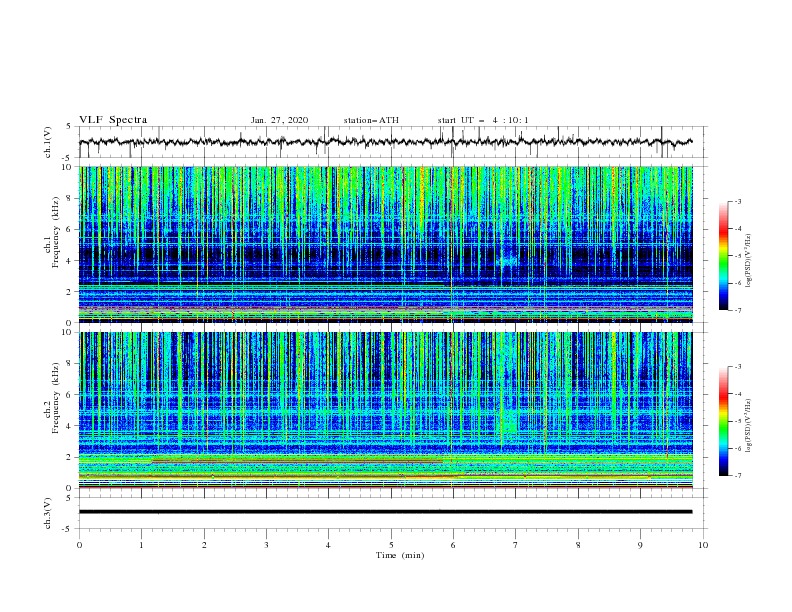Click the "VLF Spectra" title text
This screenshot has width=792, height=612.
point(113,120)
